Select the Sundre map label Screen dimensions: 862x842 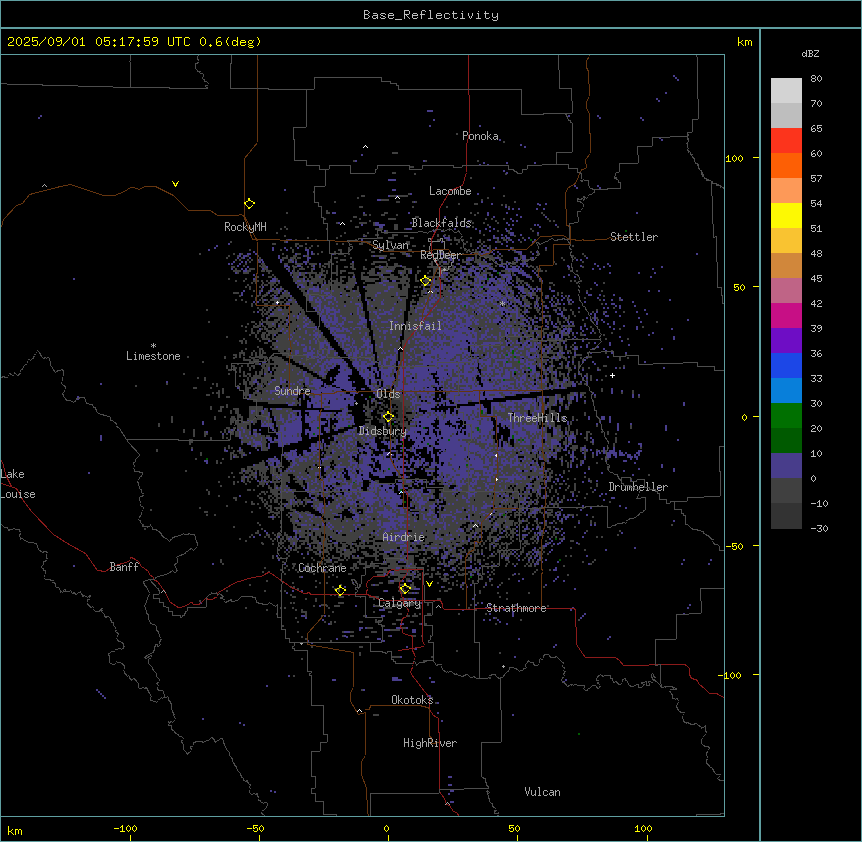tap(292, 391)
